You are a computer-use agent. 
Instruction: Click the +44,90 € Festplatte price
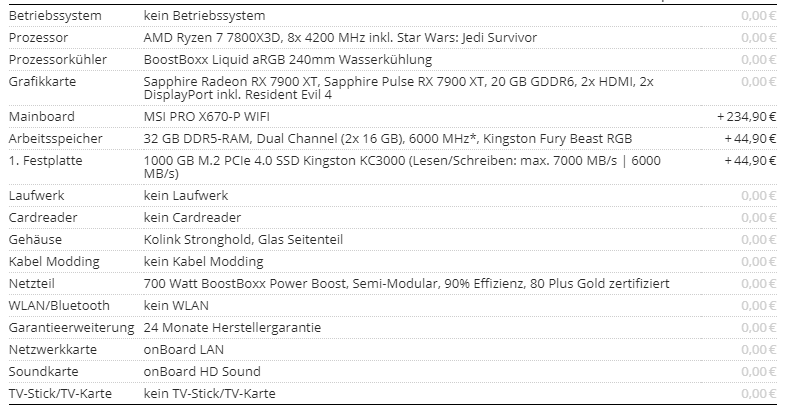(x=750, y=161)
